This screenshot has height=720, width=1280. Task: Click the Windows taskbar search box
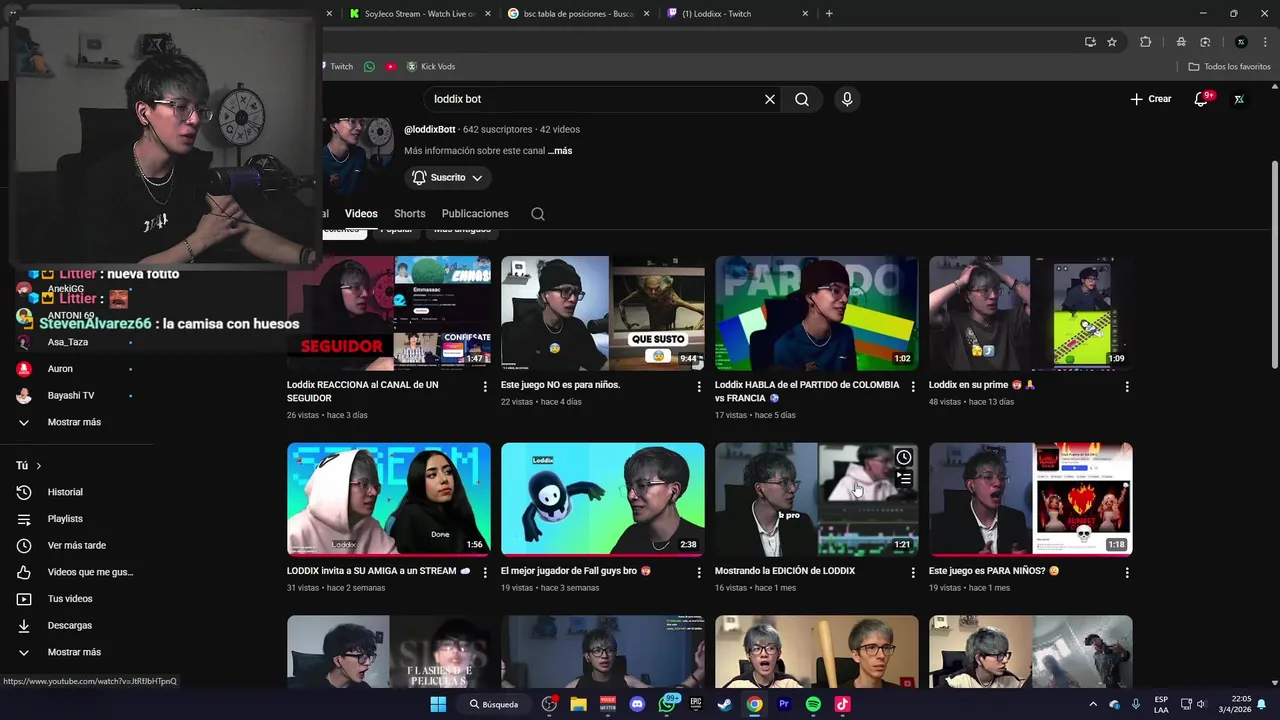pos(496,704)
